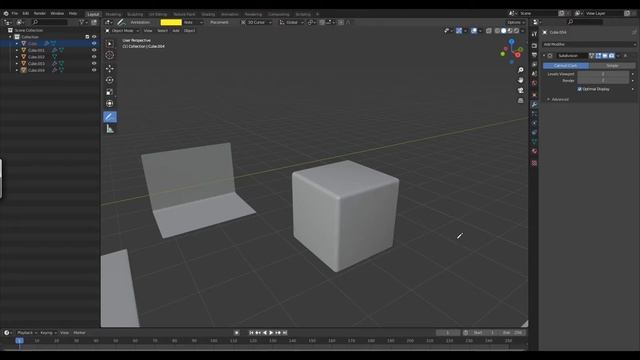Open the Window menu
This screenshot has height=360, width=640.
[57, 13]
